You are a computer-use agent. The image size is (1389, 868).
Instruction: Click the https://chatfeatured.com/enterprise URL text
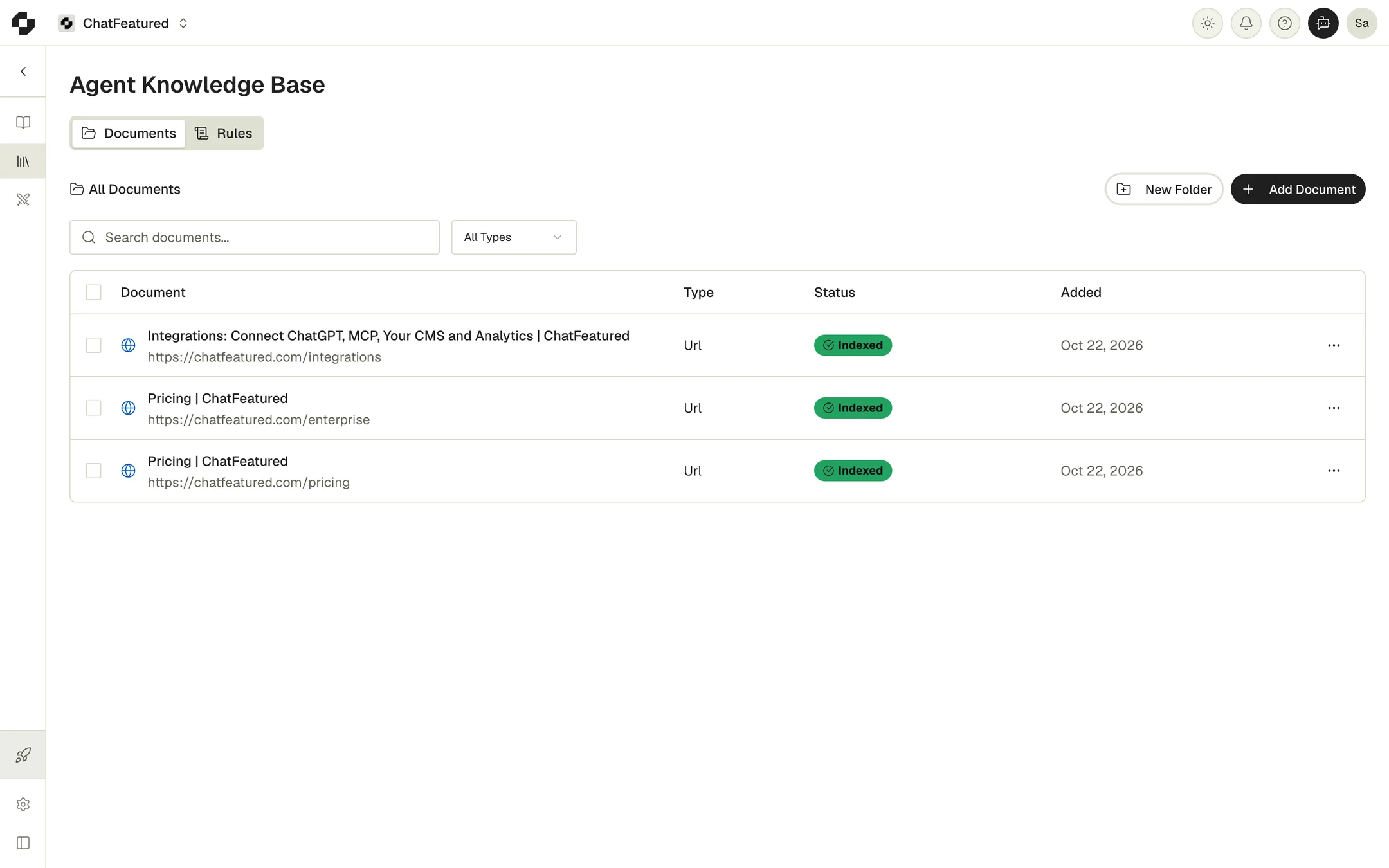(x=259, y=420)
